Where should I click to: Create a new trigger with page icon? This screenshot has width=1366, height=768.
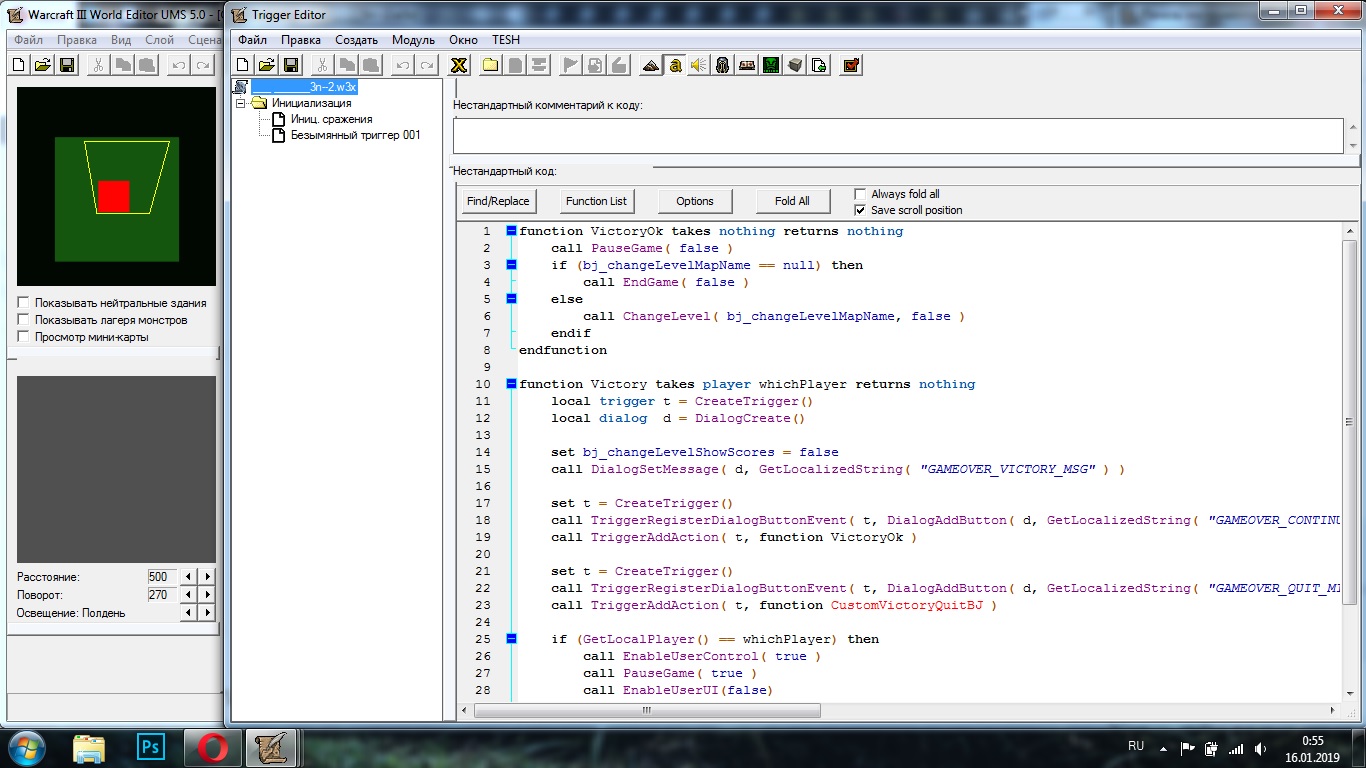coord(514,65)
